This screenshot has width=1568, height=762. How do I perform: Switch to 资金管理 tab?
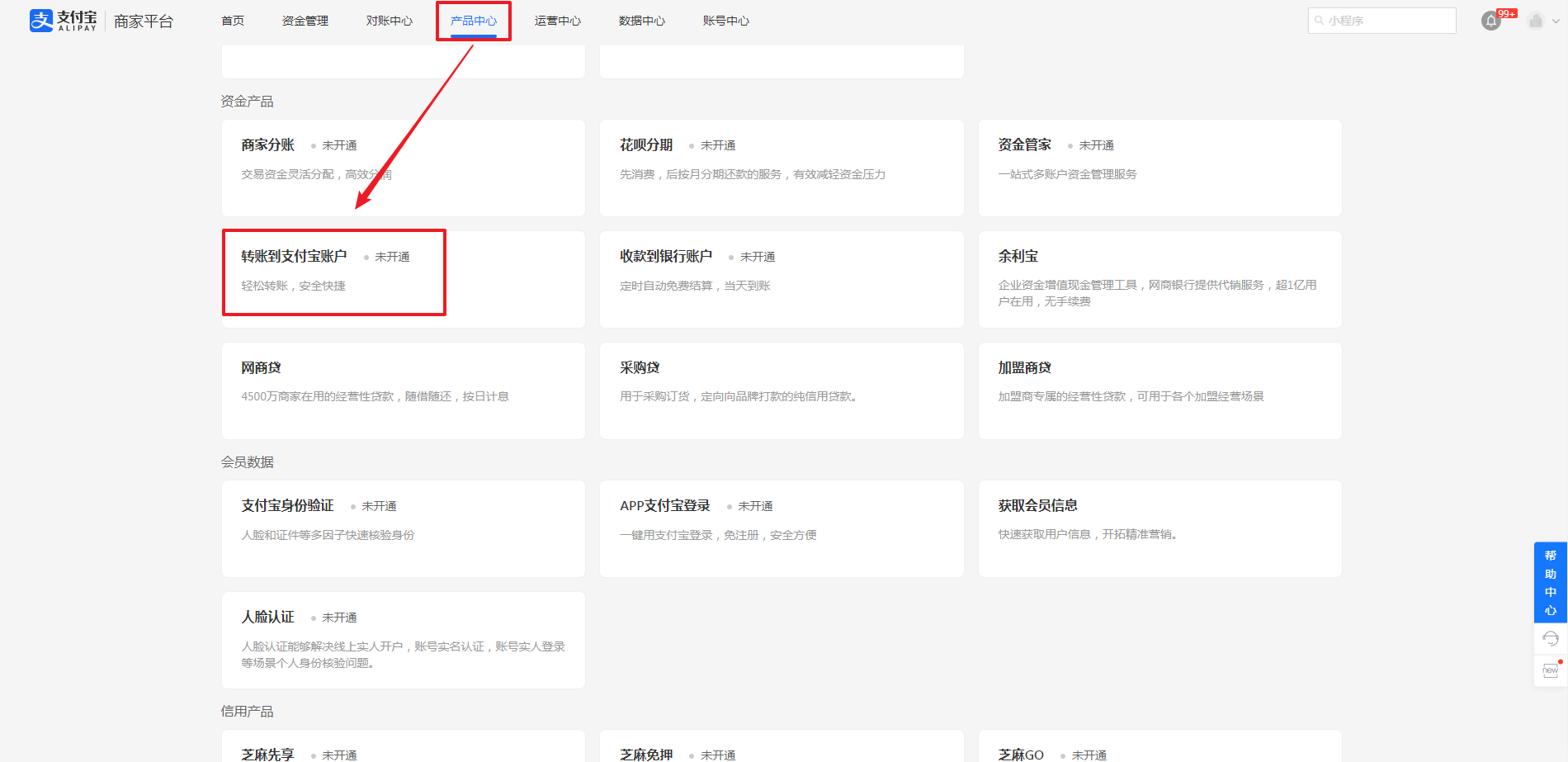coord(305,21)
